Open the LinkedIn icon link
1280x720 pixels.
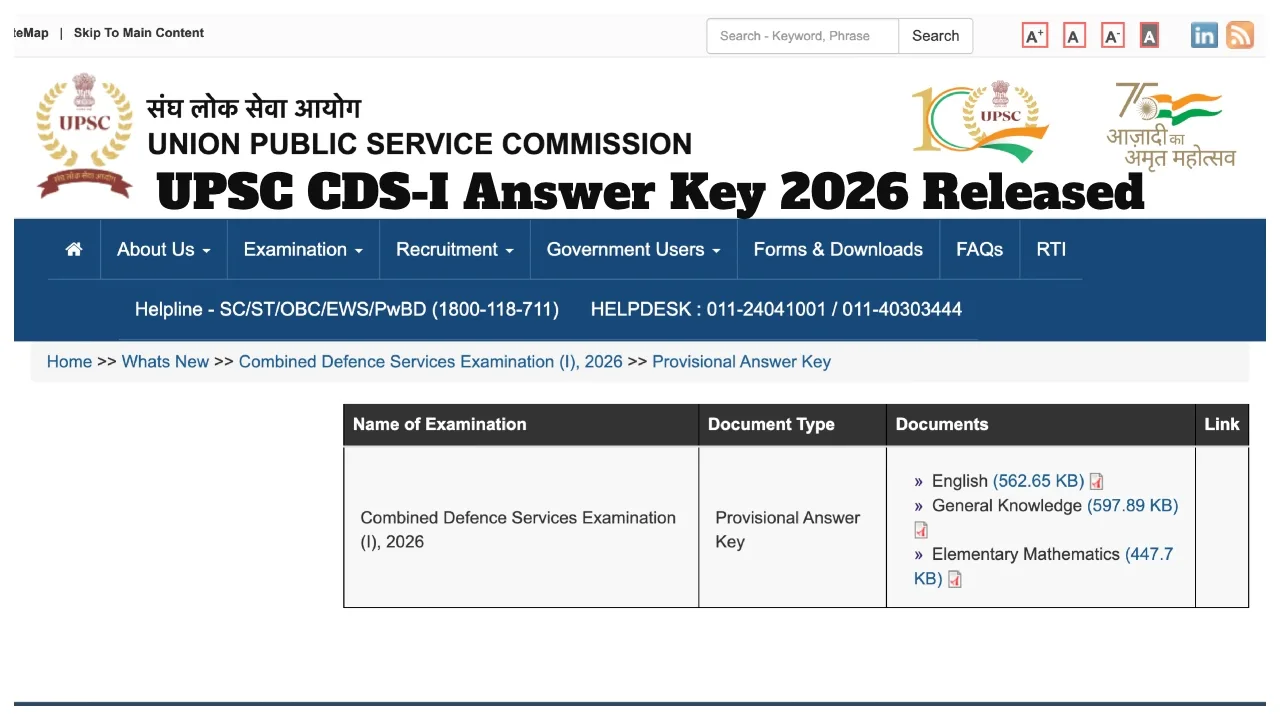tap(1204, 36)
